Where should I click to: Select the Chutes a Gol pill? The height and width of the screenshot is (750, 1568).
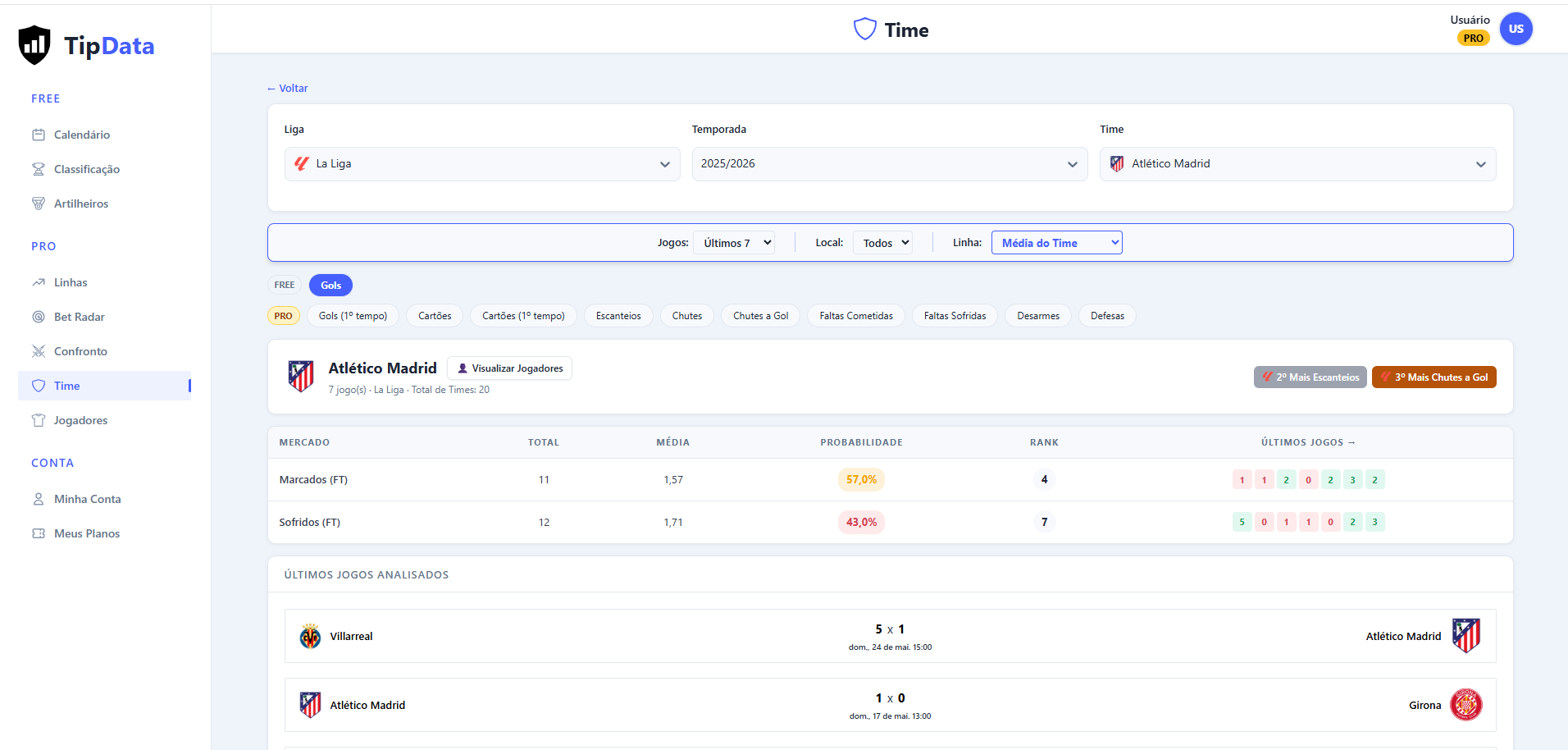pyautogui.click(x=760, y=316)
